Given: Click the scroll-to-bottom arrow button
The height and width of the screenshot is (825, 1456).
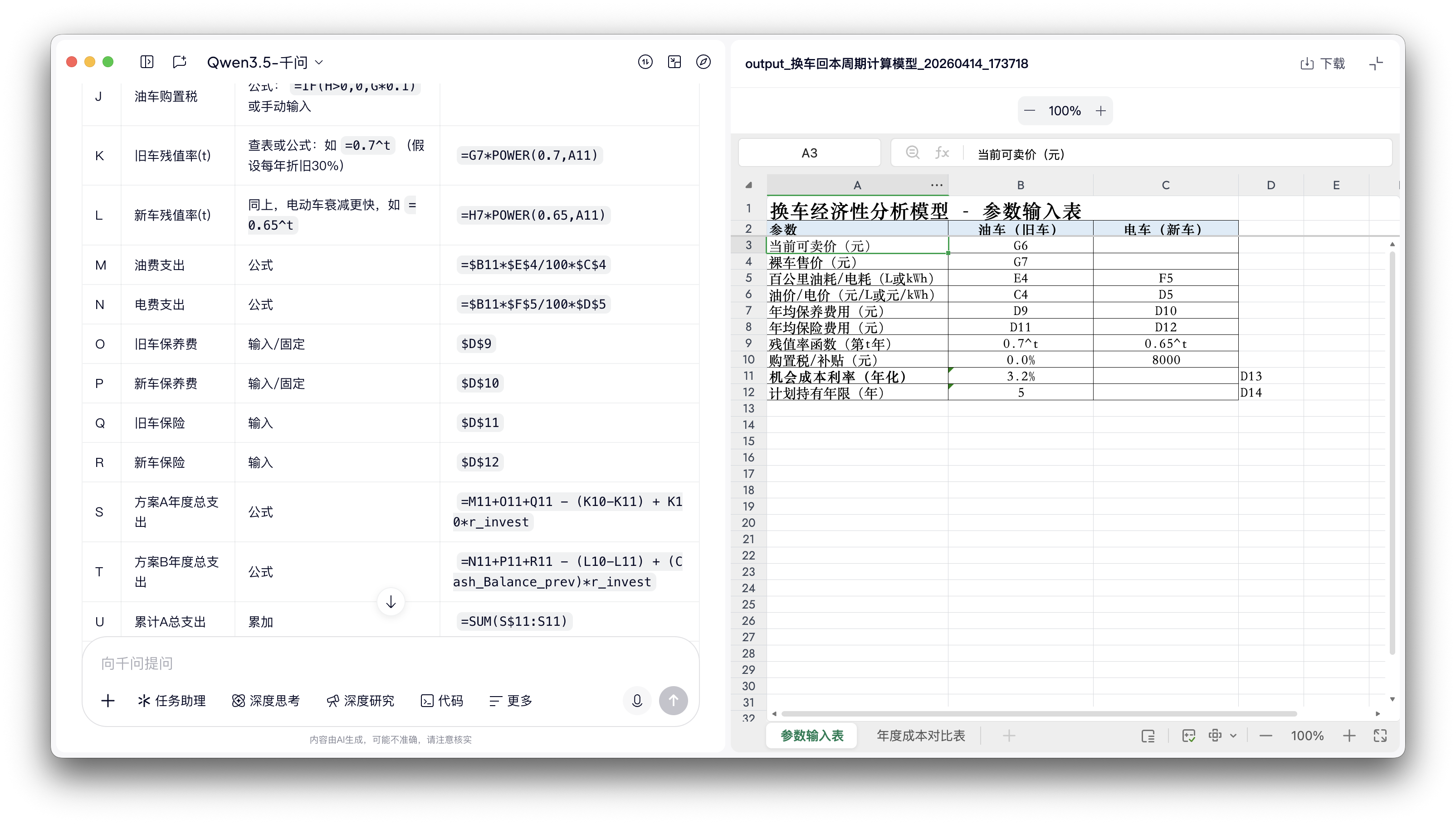Looking at the screenshot, I should point(391,602).
